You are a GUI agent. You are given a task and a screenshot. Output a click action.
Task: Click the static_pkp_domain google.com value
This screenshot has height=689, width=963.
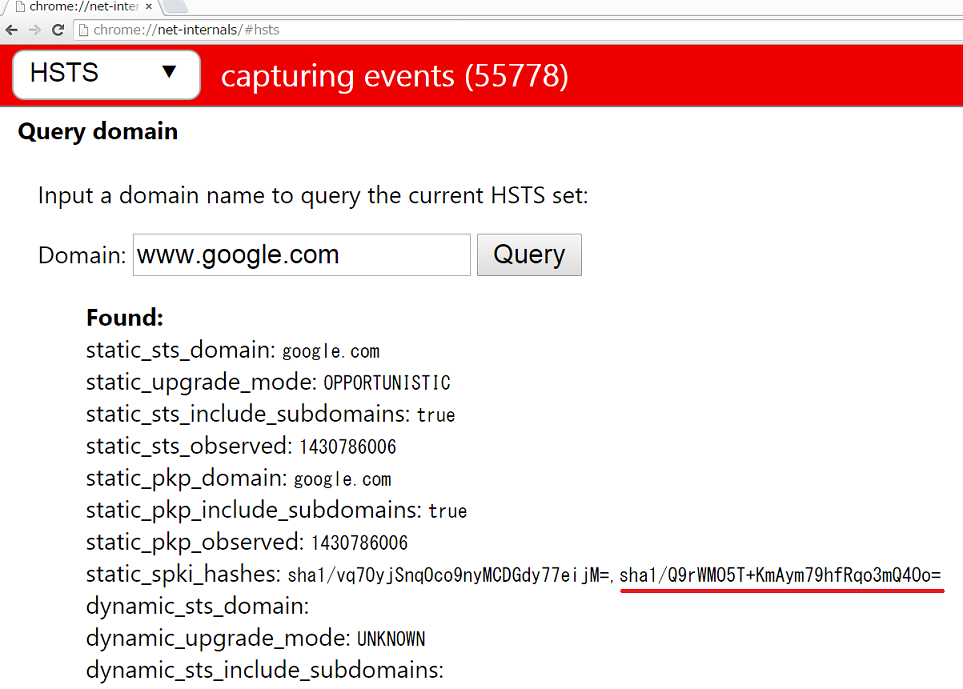342,480
